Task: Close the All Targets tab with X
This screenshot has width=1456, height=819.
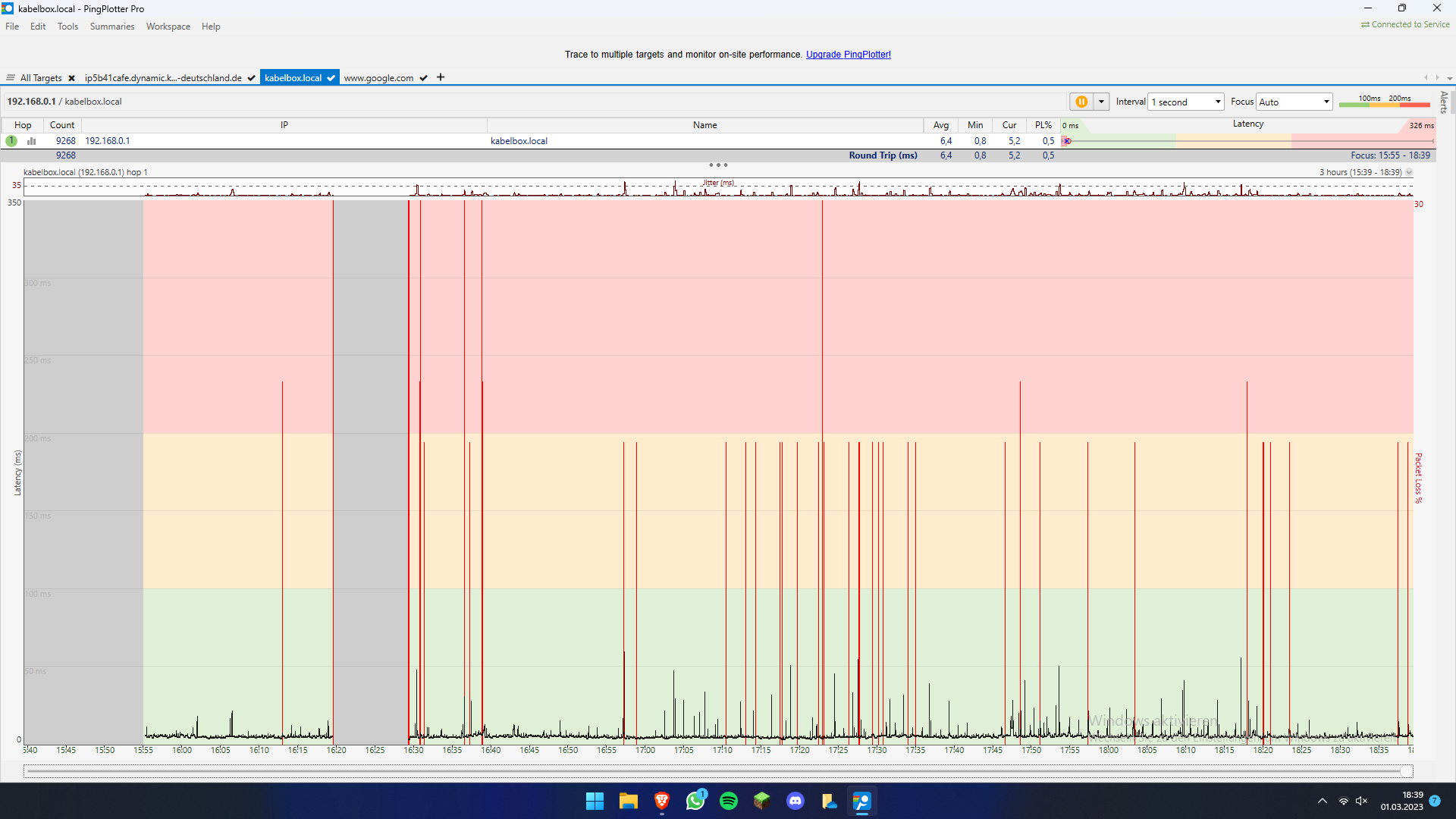Action: [72, 78]
